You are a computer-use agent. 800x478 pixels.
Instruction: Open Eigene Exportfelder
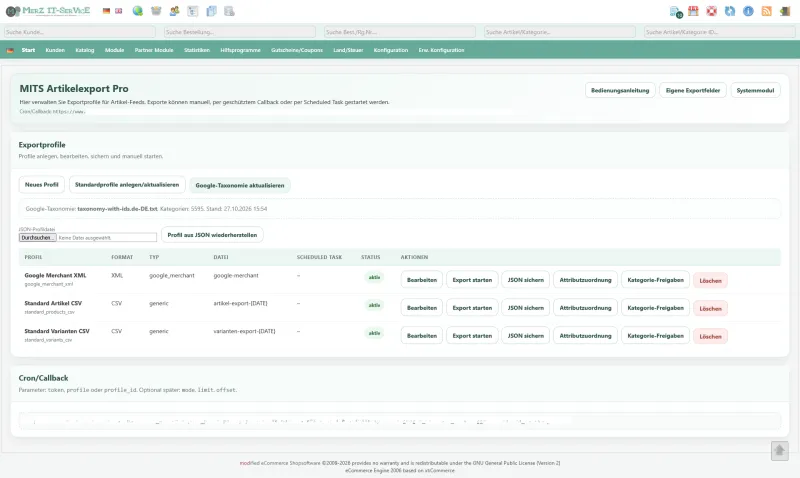(x=693, y=90)
